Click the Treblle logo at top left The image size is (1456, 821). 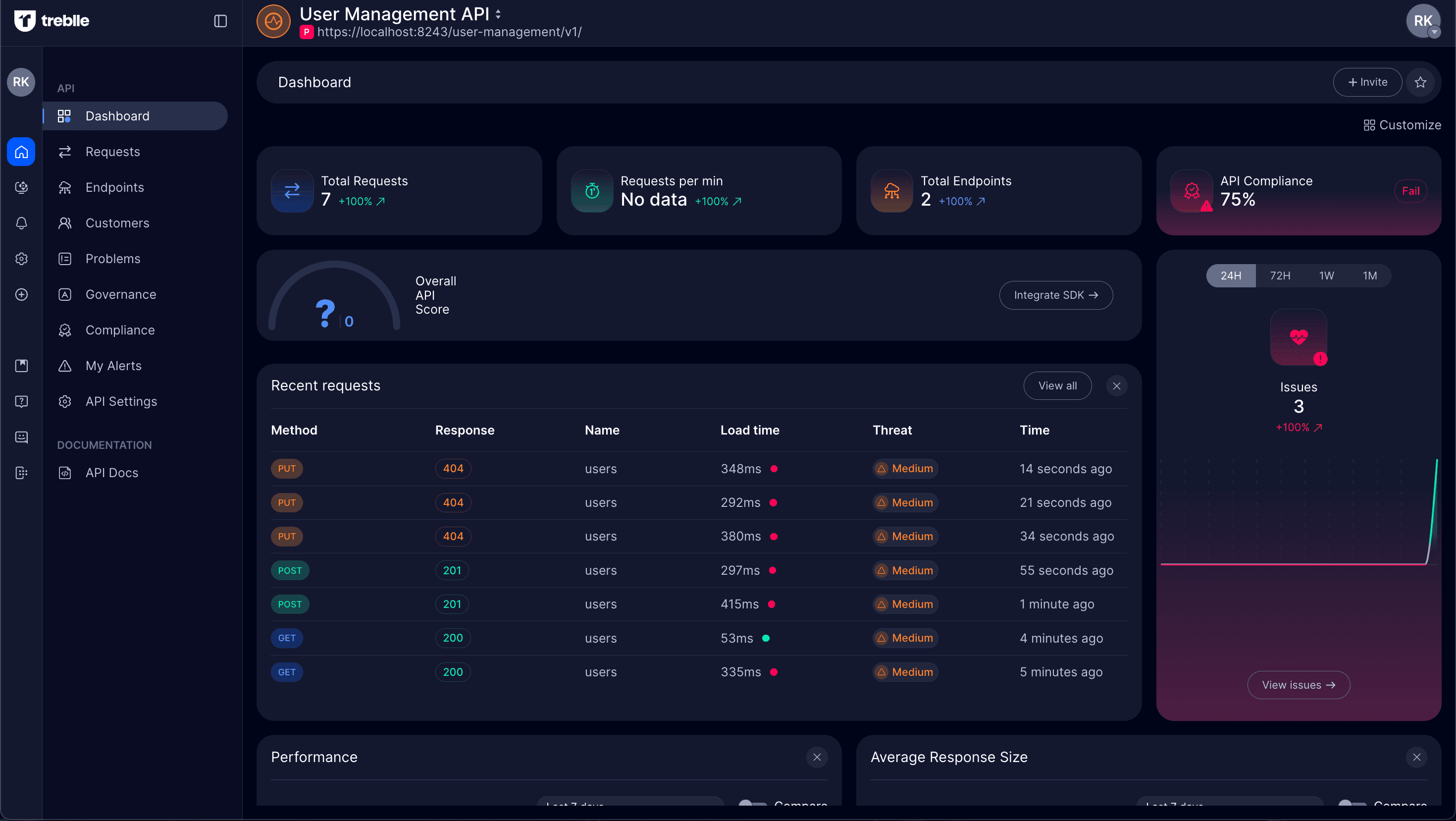(52, 21)
